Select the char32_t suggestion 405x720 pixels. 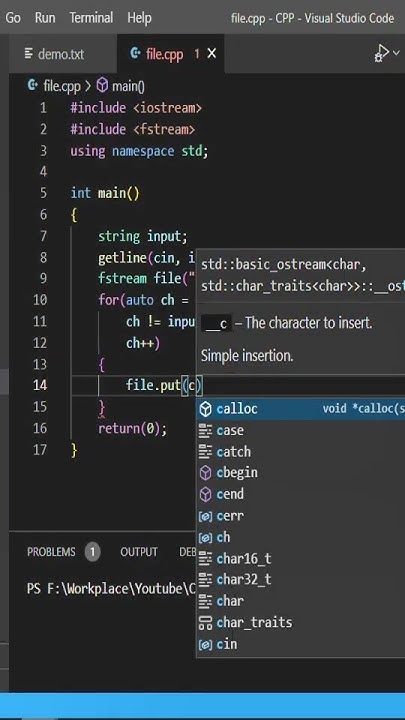point(301,579)
